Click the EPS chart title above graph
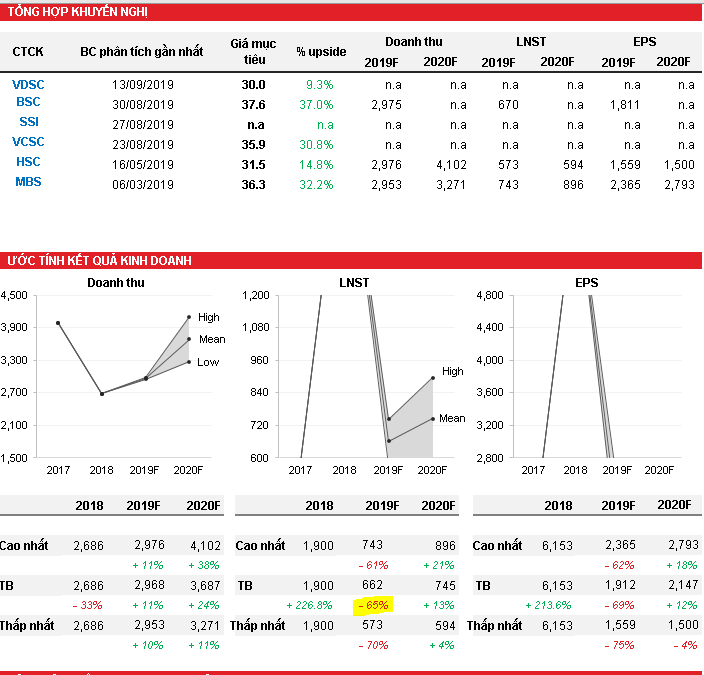The height and width of the screenshot is (675, 704). click(x=586, y=283)
